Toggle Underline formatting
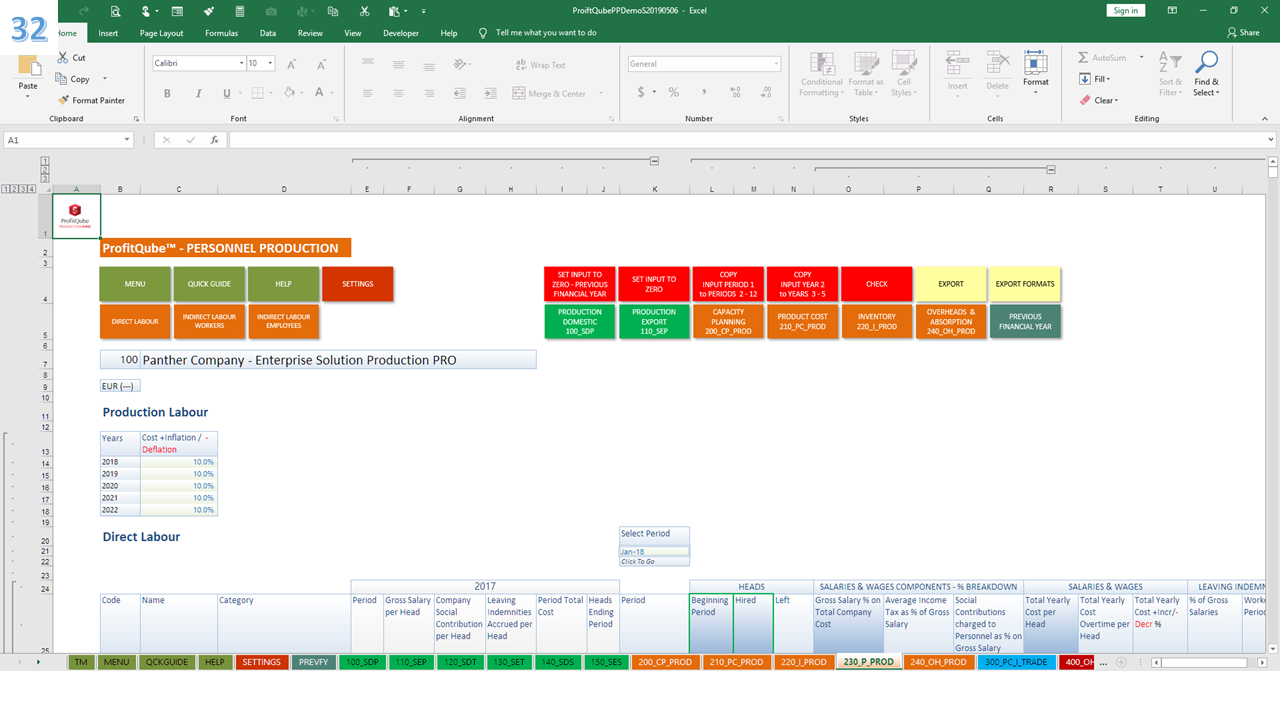Image resolution: width=1280 pixels, height=720 pixels. coord(227,93)
